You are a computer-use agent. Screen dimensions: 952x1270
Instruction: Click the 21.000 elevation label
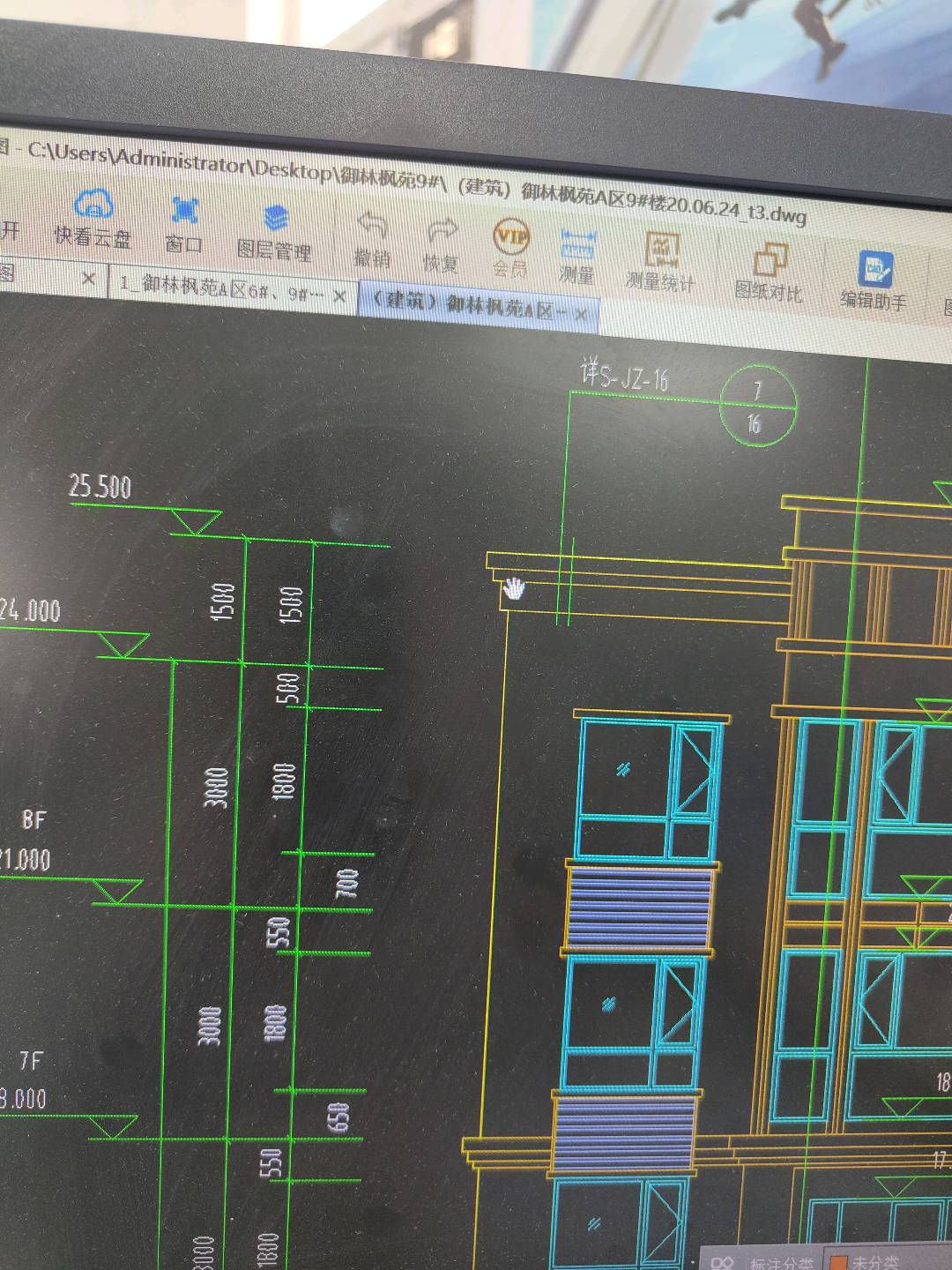[x=26, y=858]
